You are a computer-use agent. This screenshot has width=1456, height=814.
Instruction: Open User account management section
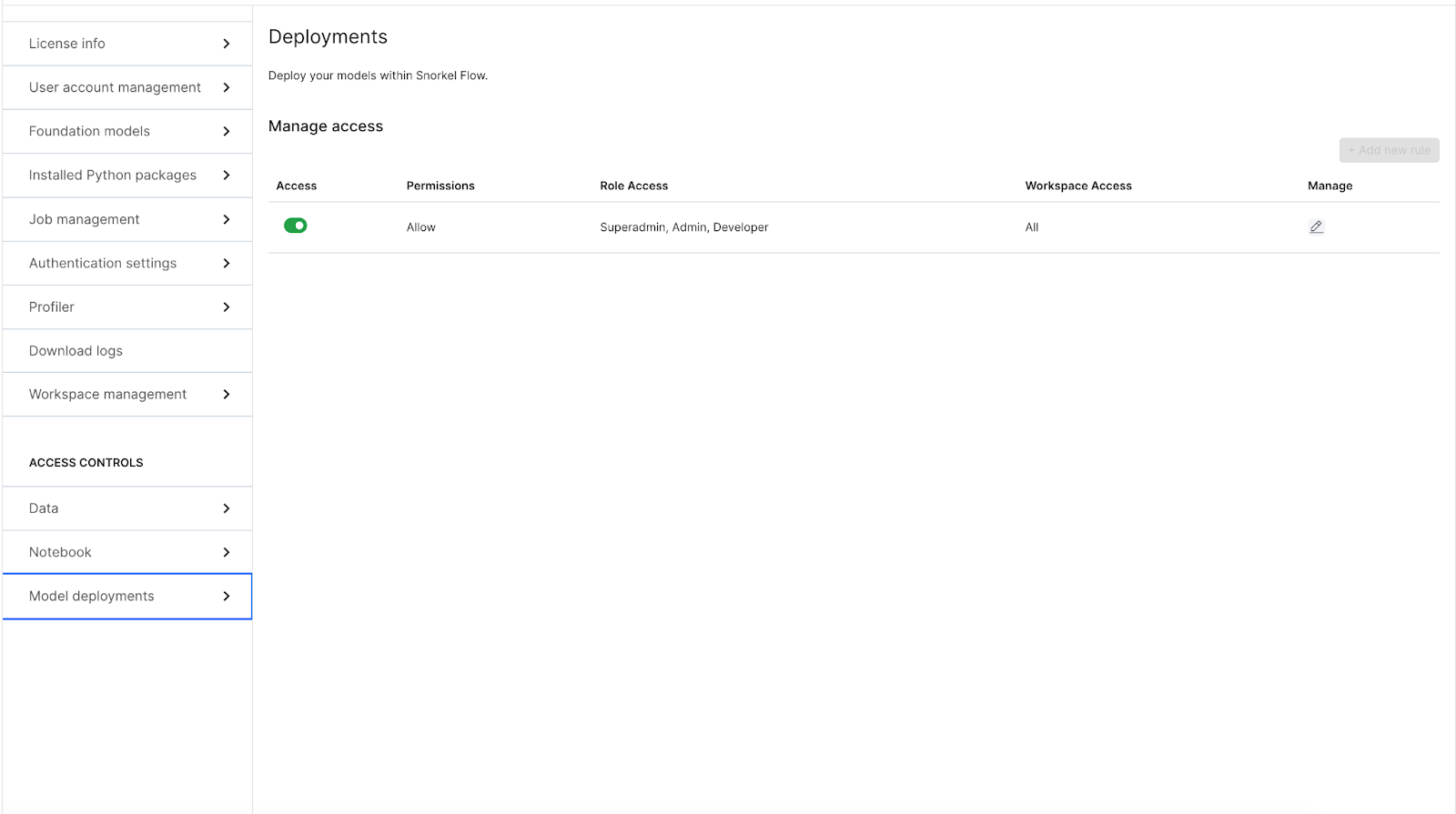[x=127, y=87]
